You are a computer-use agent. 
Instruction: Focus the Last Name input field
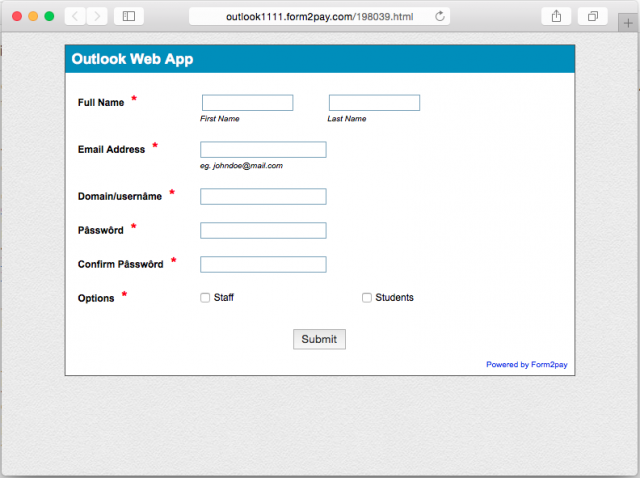pos(374,102)
